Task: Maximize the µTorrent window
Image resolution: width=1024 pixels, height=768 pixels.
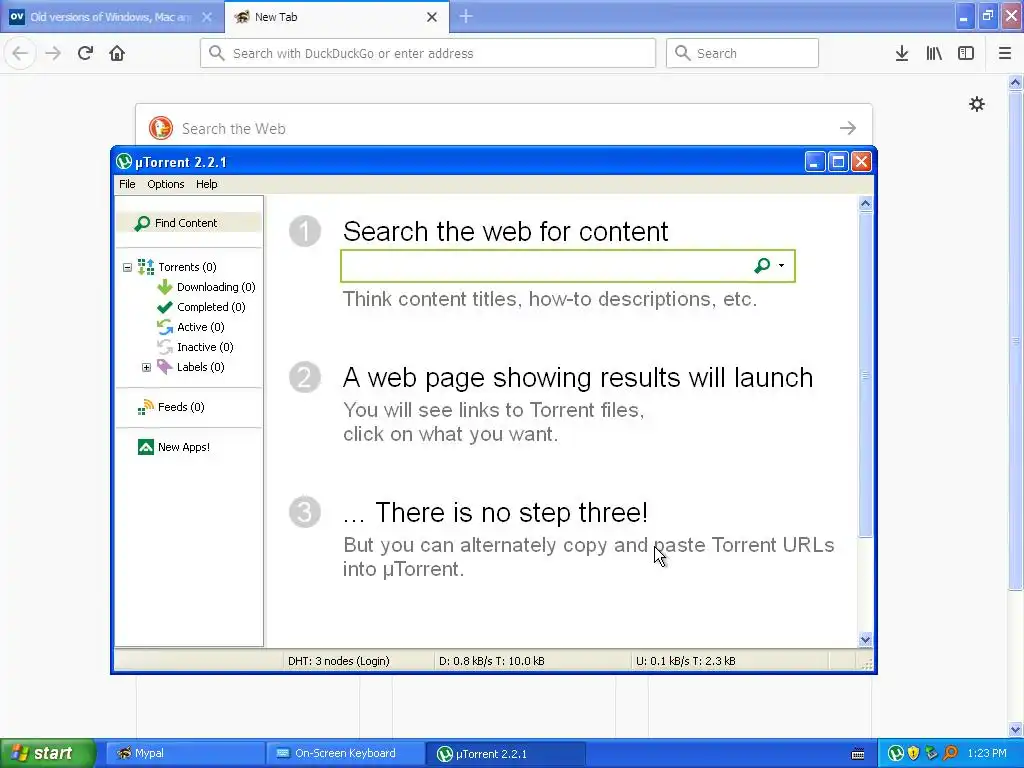Action: (838, 161)
